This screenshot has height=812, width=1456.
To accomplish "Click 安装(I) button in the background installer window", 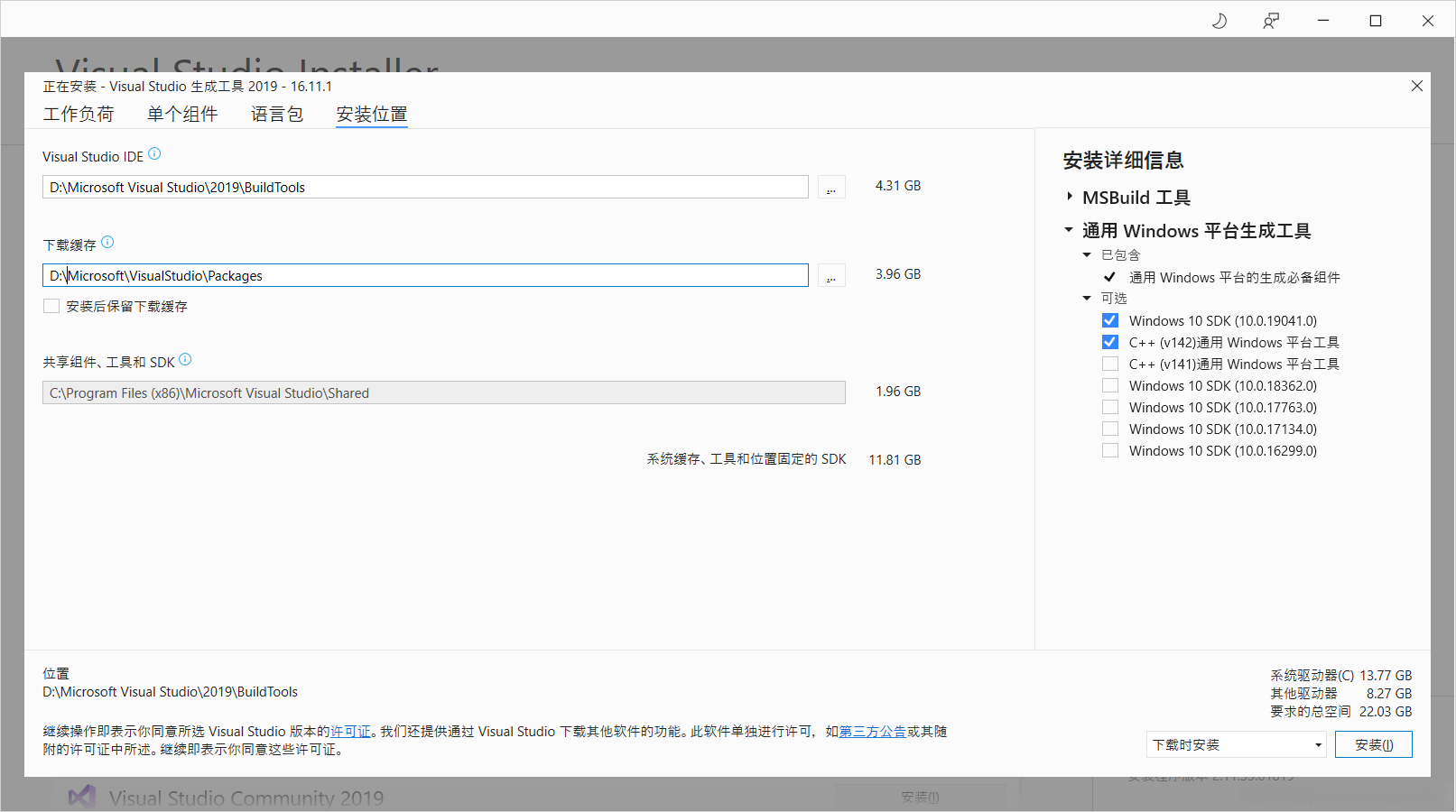I will (920, 797).
